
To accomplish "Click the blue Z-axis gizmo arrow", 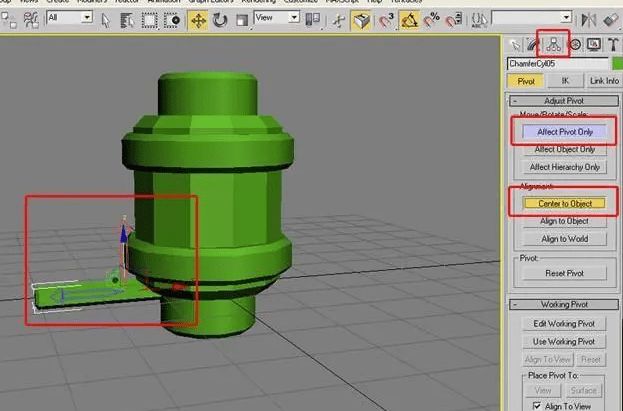I will (124, 233).
